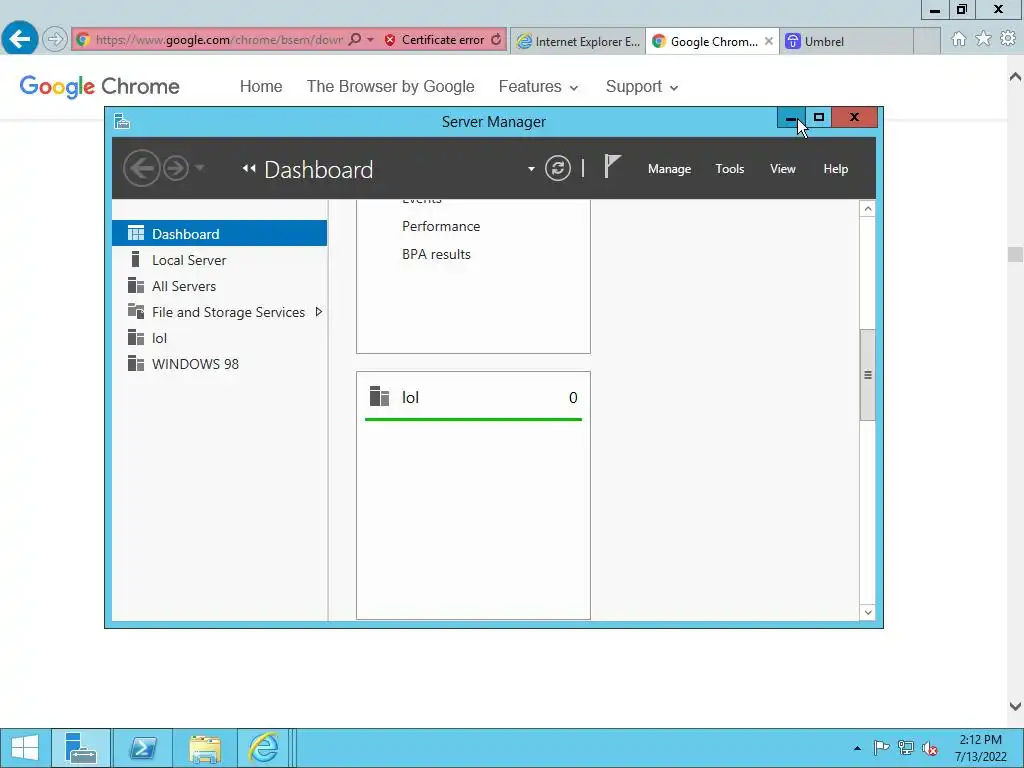Expand Features menu on Chrome page

coord(538,86)
